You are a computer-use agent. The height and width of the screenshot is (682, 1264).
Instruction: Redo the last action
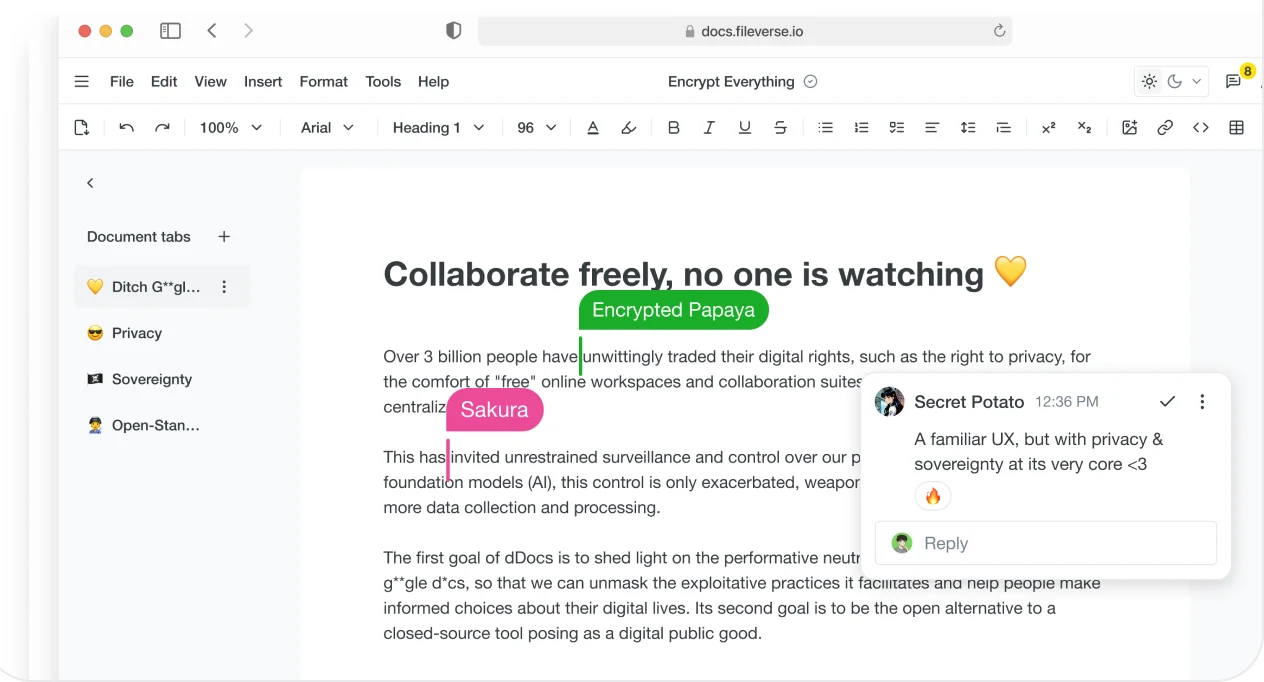click(162, 128)
